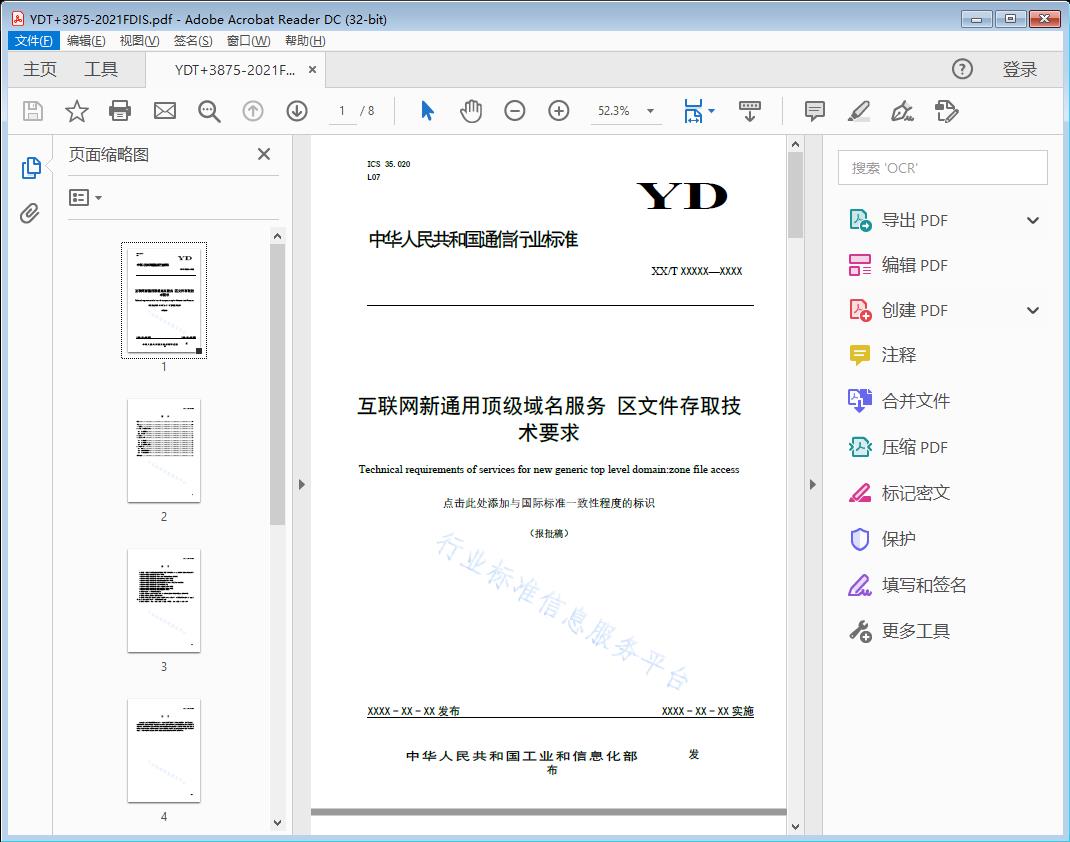Toggle the page thumbnails sidebar panel
This screenshot has height=842, width=1070.
click(x=30, y=166)
